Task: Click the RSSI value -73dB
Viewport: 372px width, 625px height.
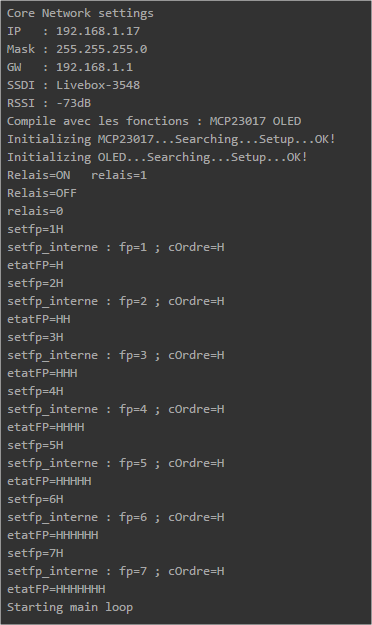Action: [x=73, y=103]
